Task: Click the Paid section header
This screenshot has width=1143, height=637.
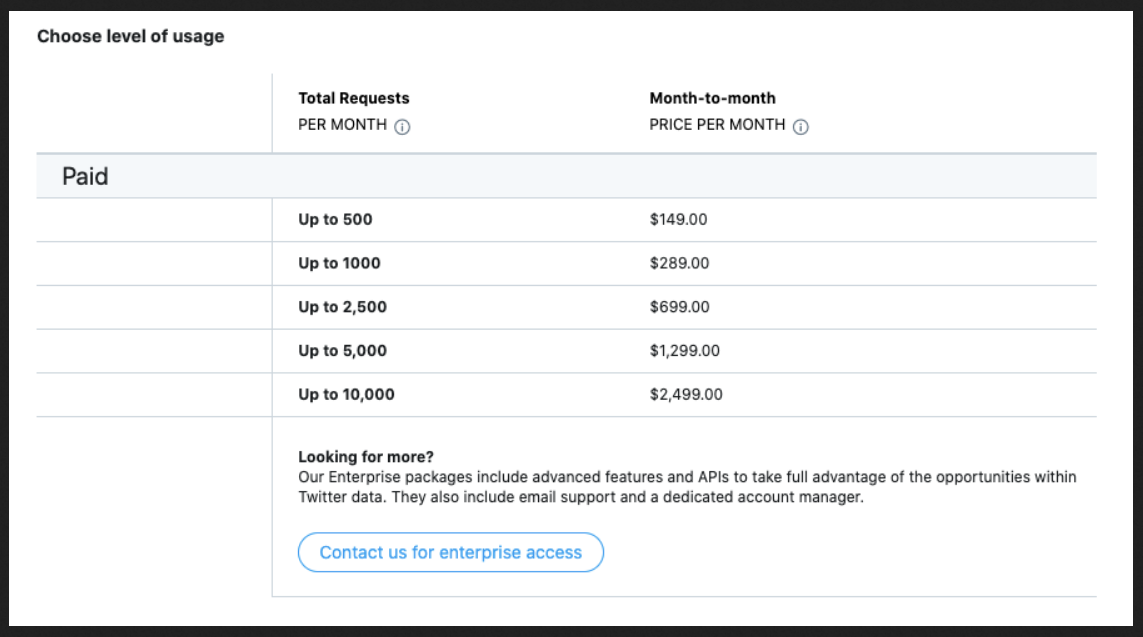Action: (85, 177)
